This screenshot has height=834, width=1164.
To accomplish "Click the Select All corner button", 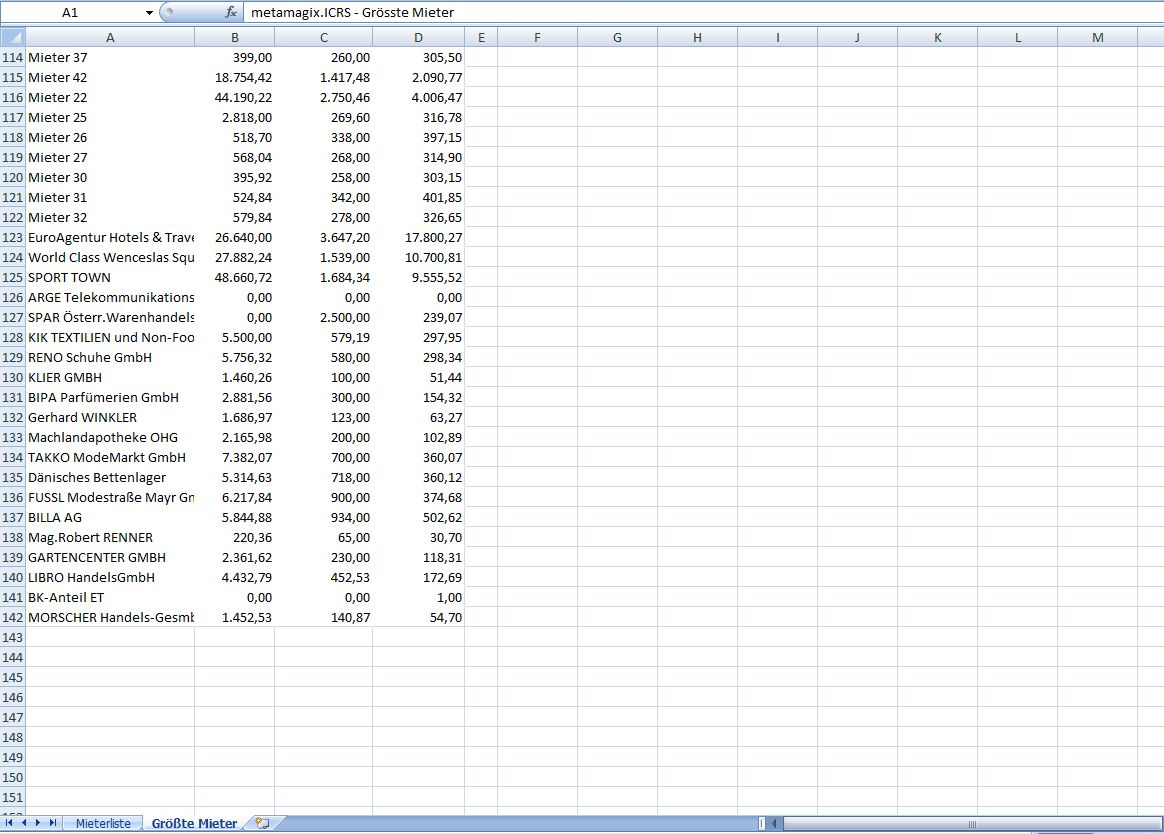I will 13,37.
